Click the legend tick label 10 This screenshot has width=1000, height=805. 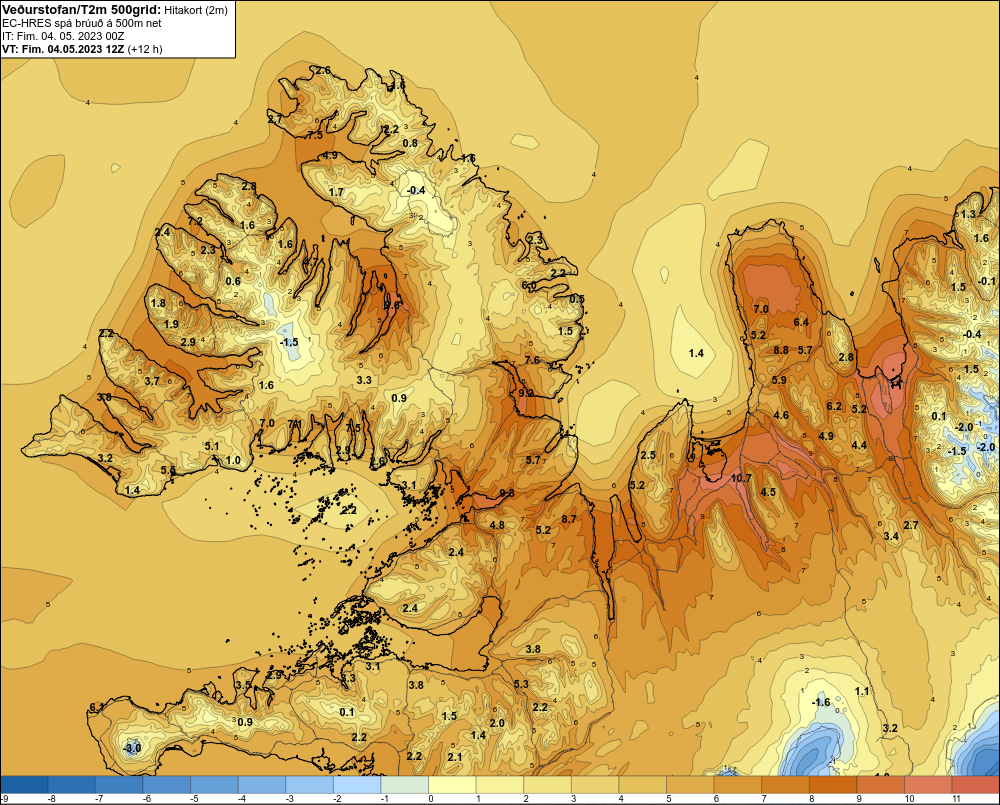coord(909,799)
